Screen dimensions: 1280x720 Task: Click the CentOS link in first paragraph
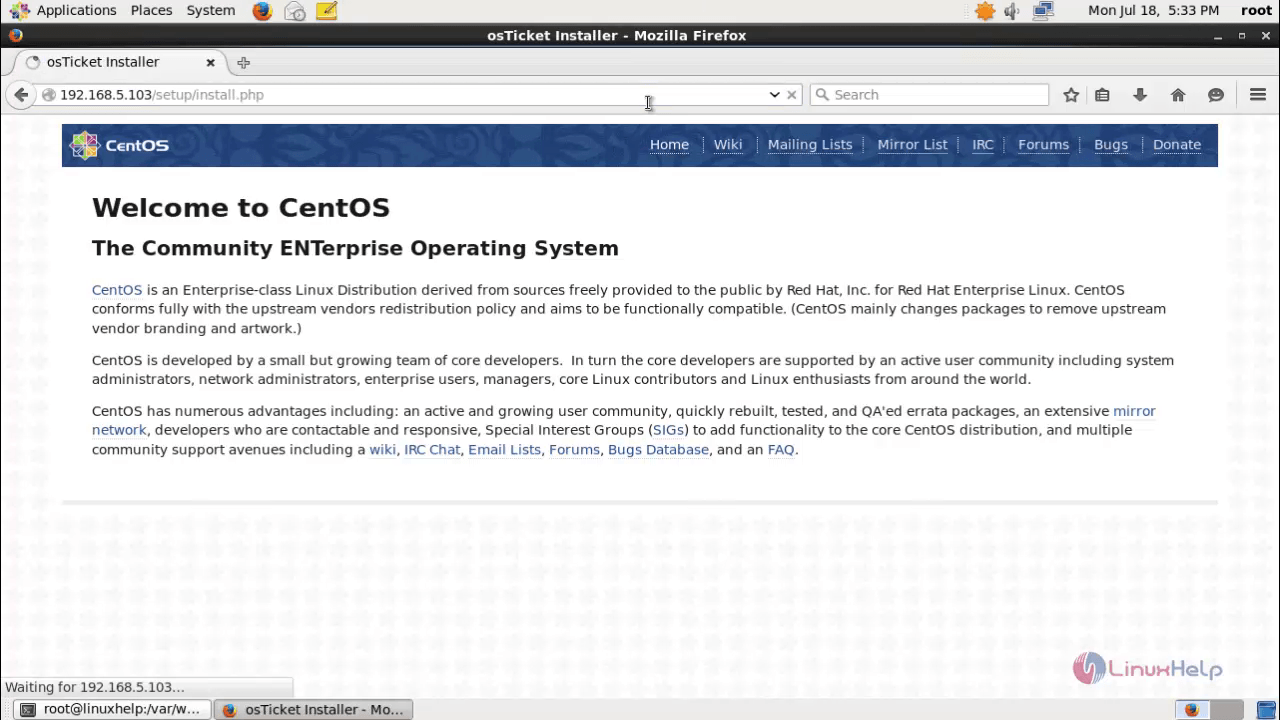[x=117, y=290]
